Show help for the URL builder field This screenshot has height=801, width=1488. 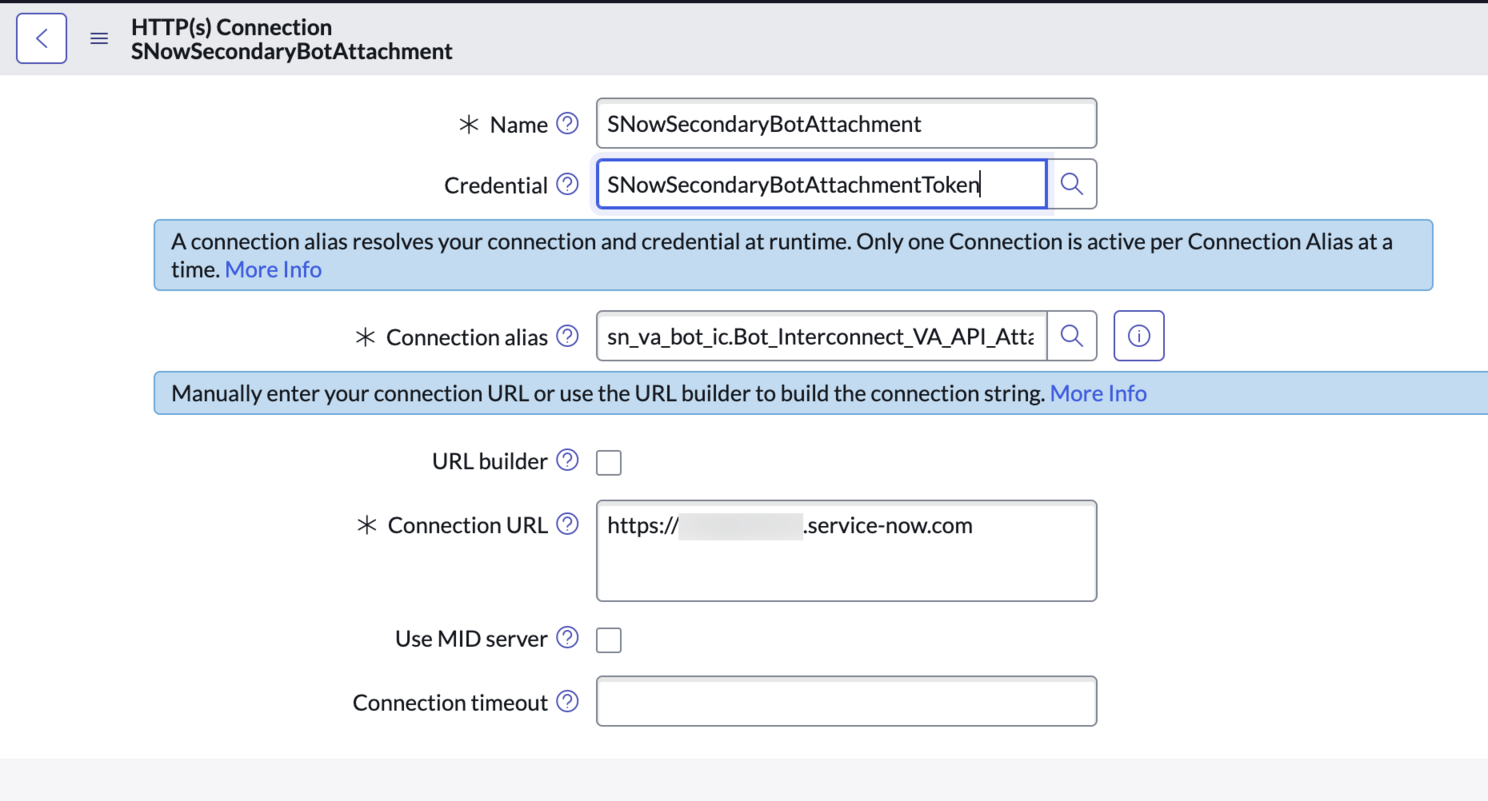point(567,460)
